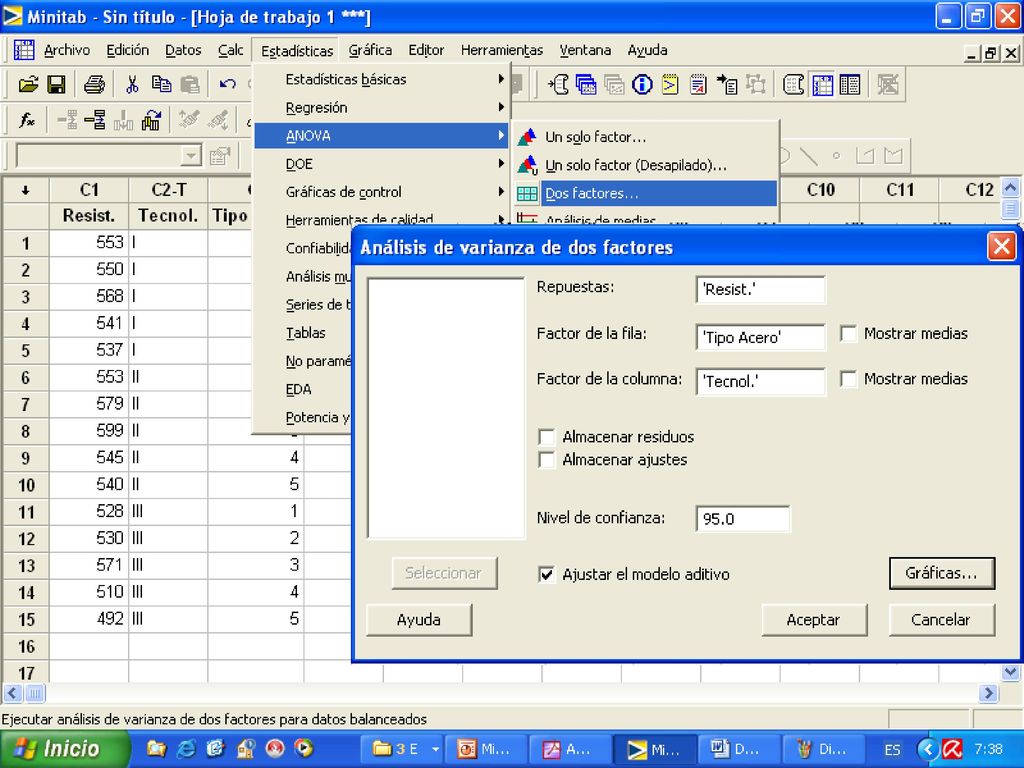
Task: Click the Repuestas input field
Action: (760, 290)
